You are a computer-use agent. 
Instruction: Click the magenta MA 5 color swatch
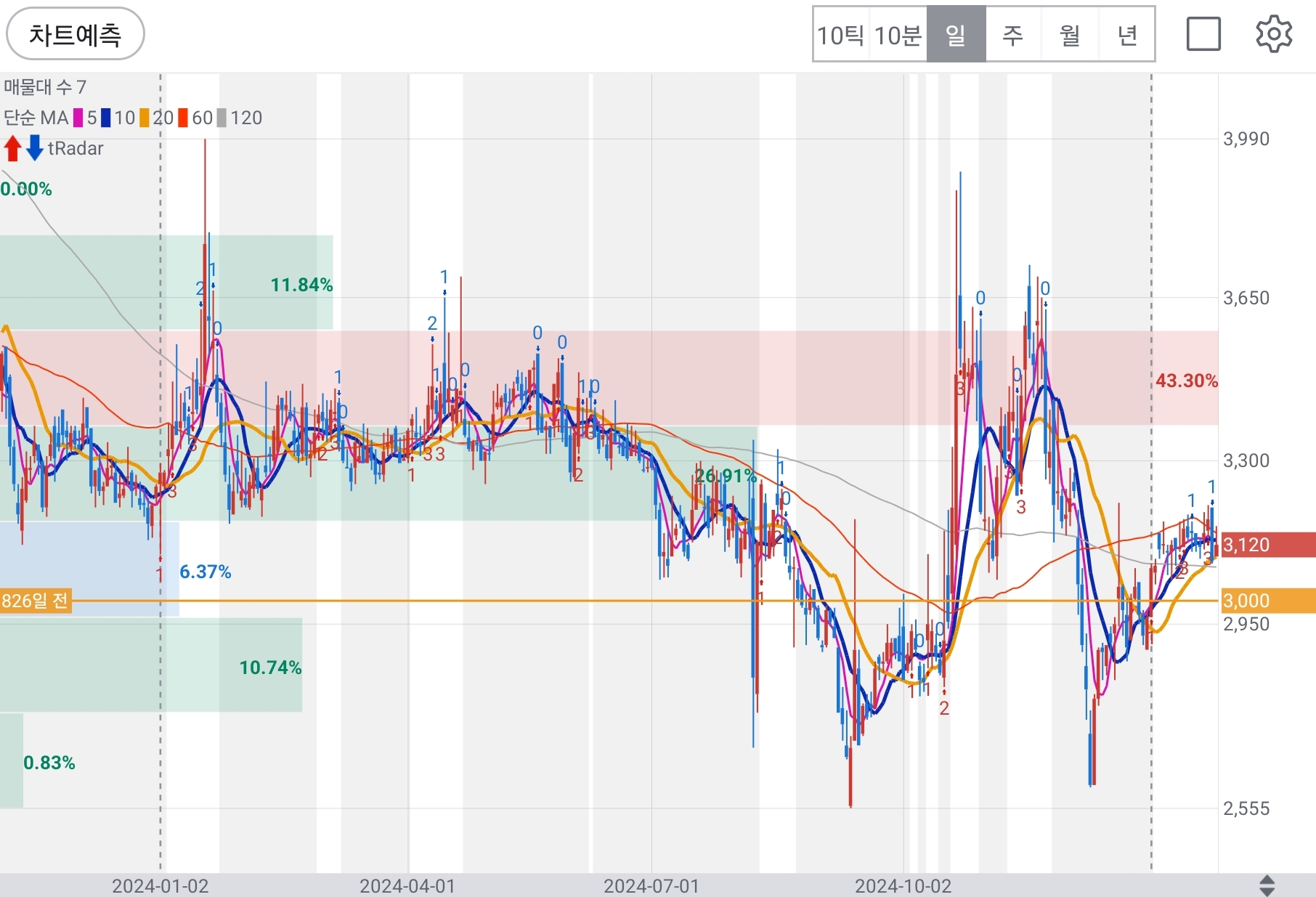tap(78, 118)
